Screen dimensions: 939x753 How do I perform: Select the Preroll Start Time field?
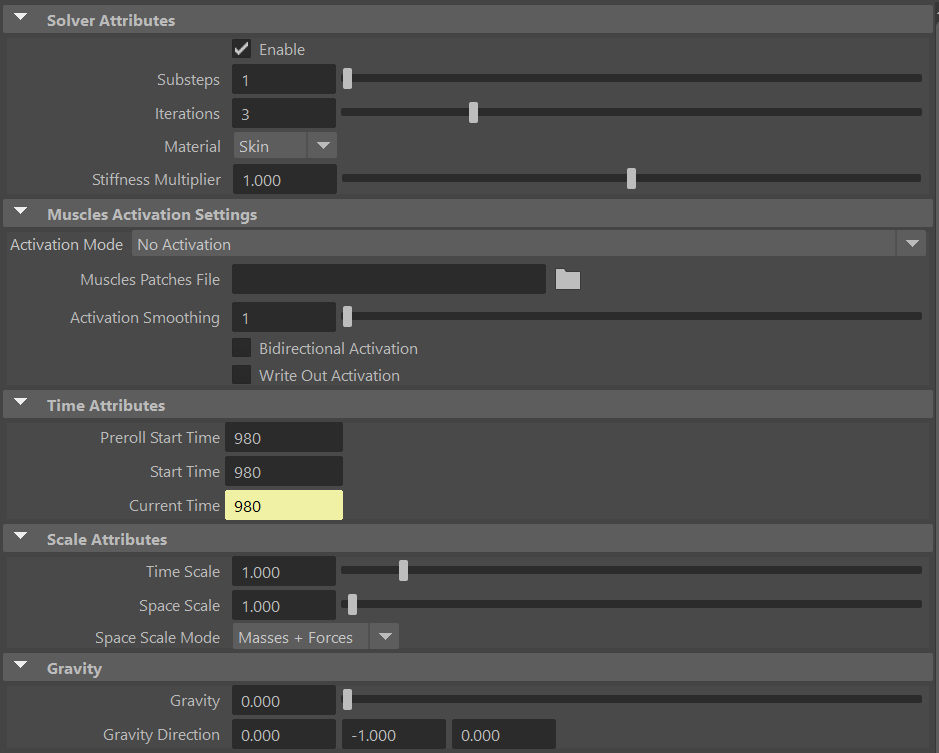point(283,437)
